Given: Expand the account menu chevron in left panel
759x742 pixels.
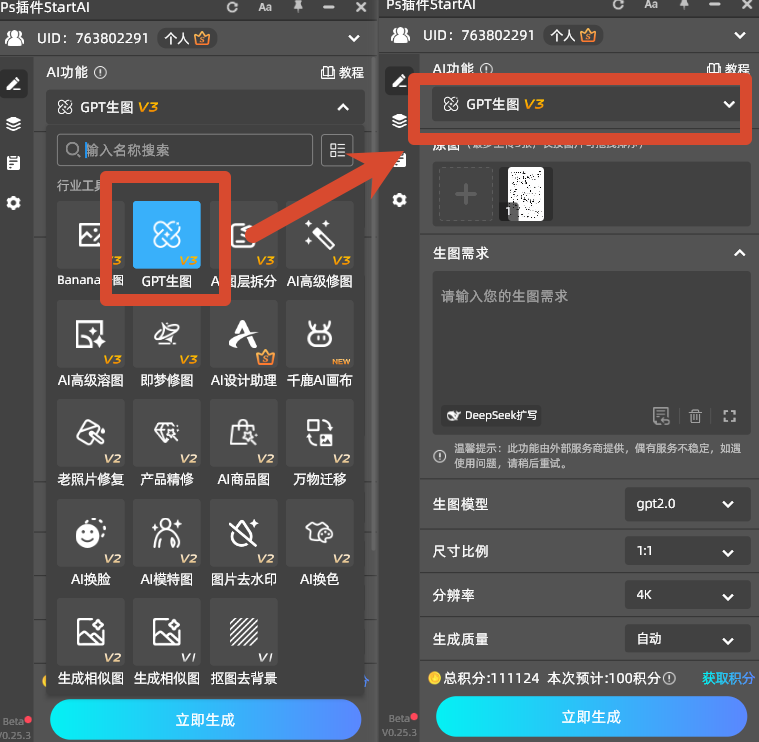Looking at the screenshot, I should pyautogui.click(x=354, y=38).
